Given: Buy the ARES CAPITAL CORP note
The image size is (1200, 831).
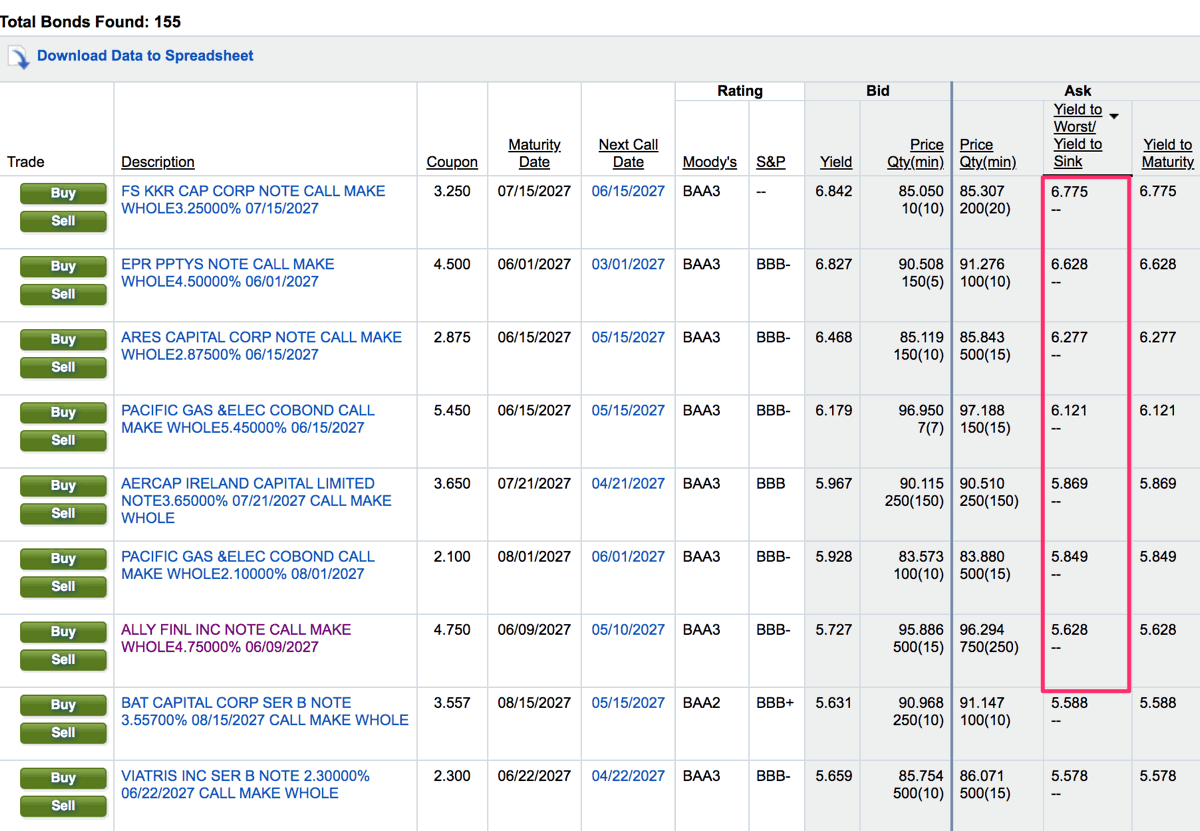Looking at the screenshot, I should pyautogui.click(x=63, y=340).
